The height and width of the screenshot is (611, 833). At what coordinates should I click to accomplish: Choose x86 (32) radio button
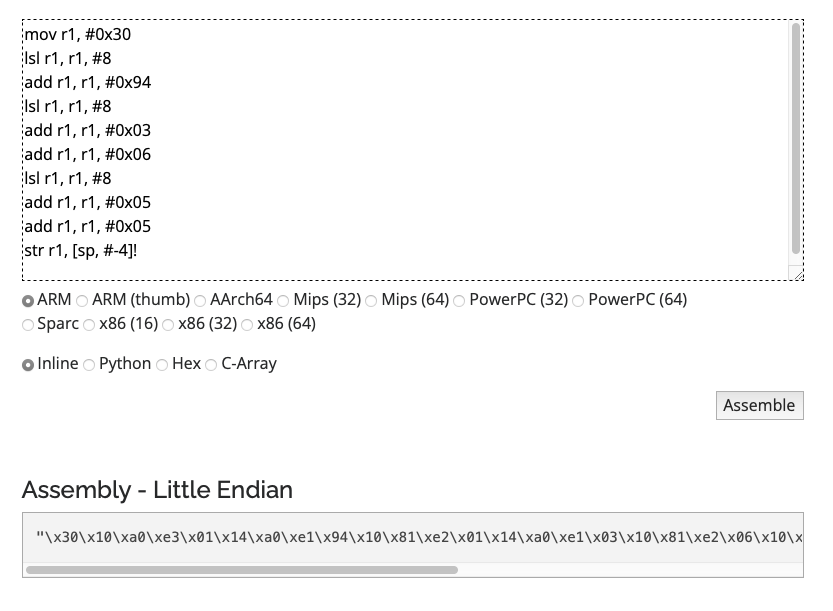tap(169, 325)
